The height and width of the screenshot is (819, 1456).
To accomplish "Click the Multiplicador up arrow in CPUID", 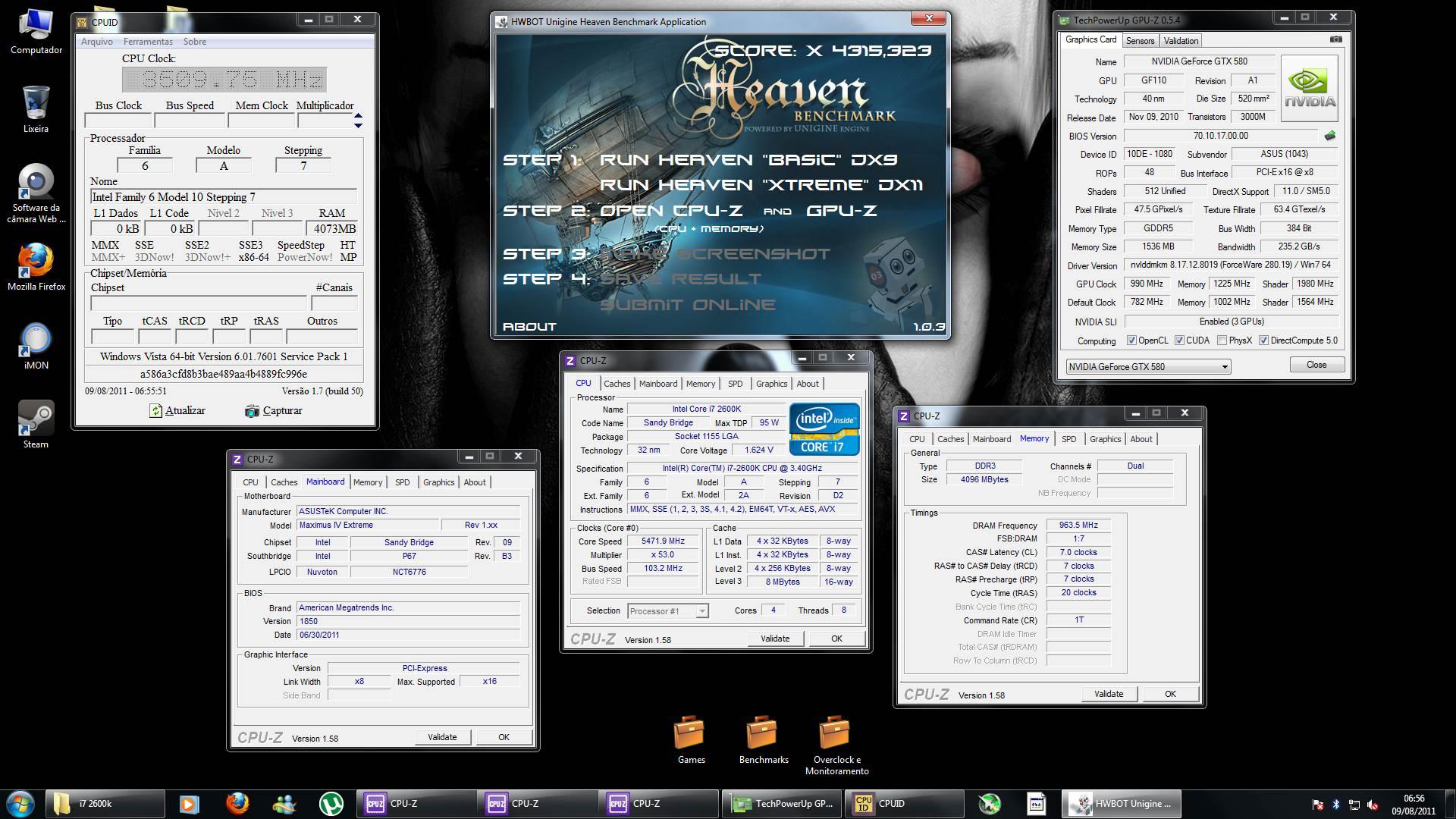I will [358, 116].
